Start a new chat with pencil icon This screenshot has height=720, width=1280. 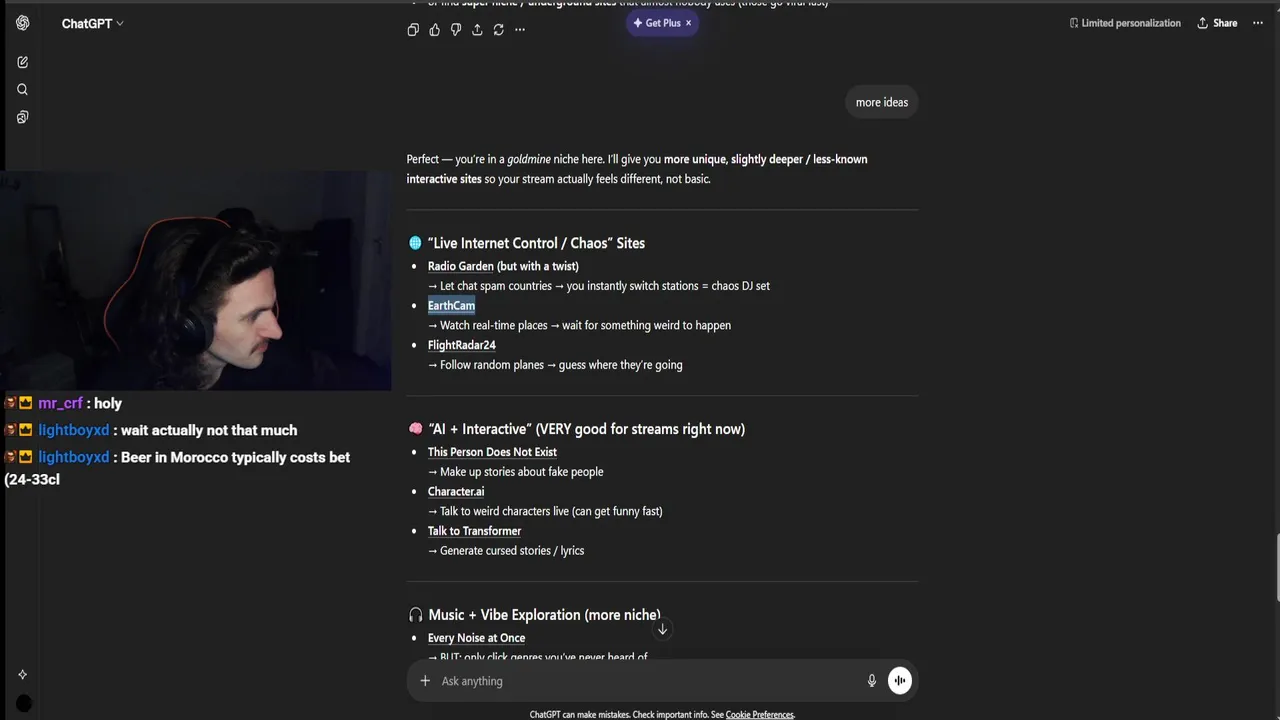pos(22,62)
